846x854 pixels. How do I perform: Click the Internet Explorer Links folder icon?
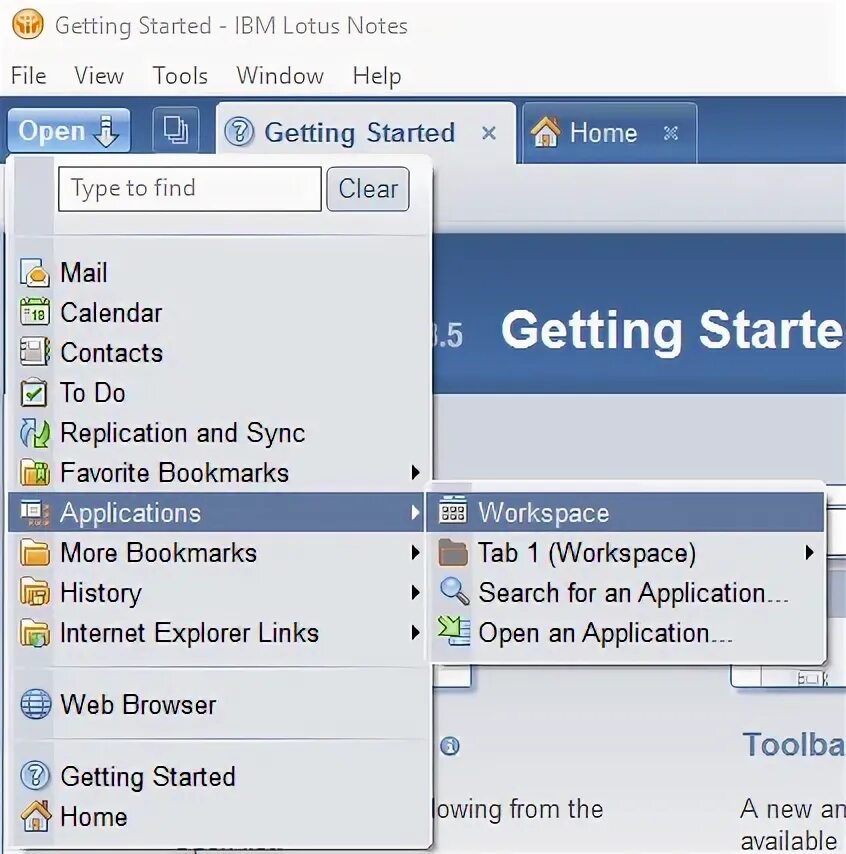coord(35,633)
